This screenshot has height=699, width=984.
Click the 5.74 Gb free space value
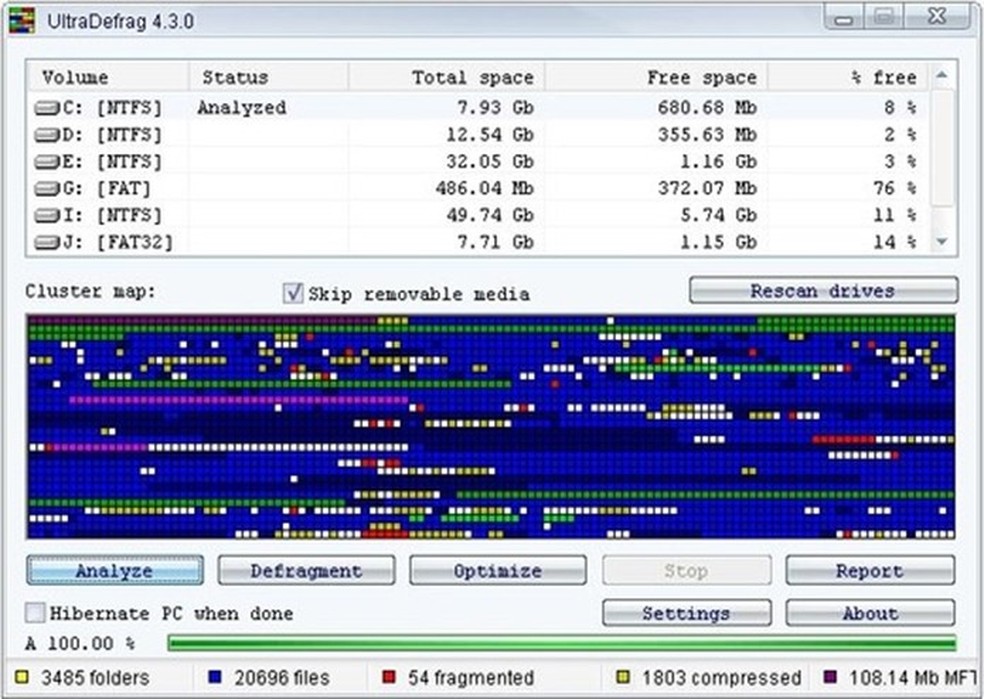click(718, 215)
